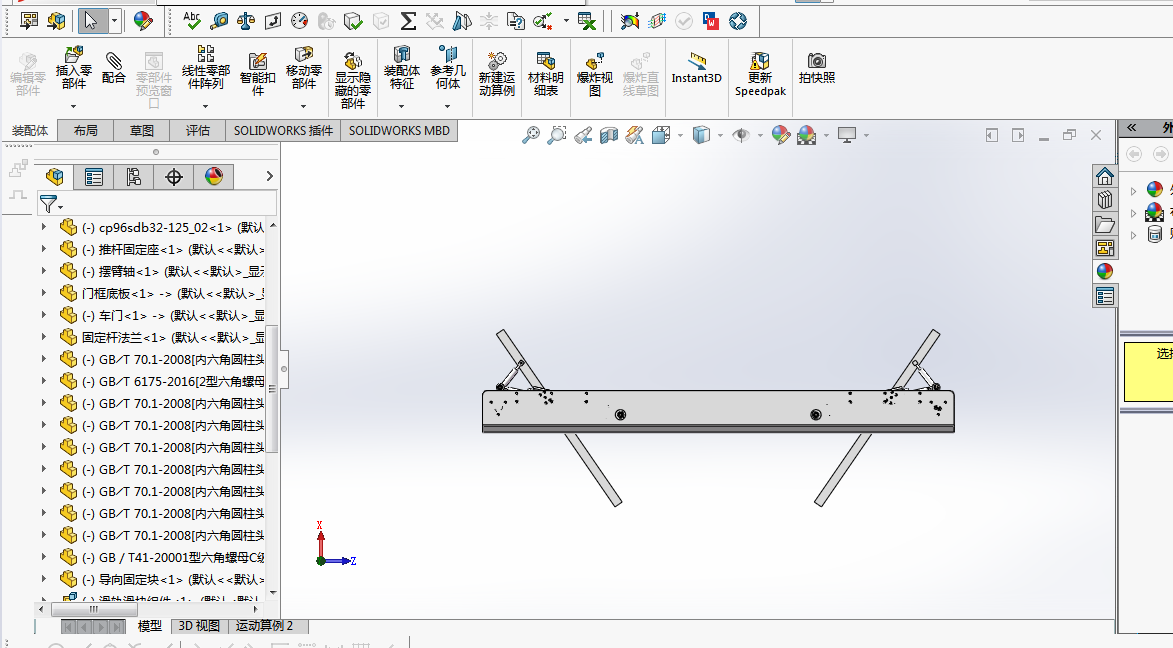Select 摆臂轴<1> in feature tree
1173x648 pixels.
click(x=173, y=271)
